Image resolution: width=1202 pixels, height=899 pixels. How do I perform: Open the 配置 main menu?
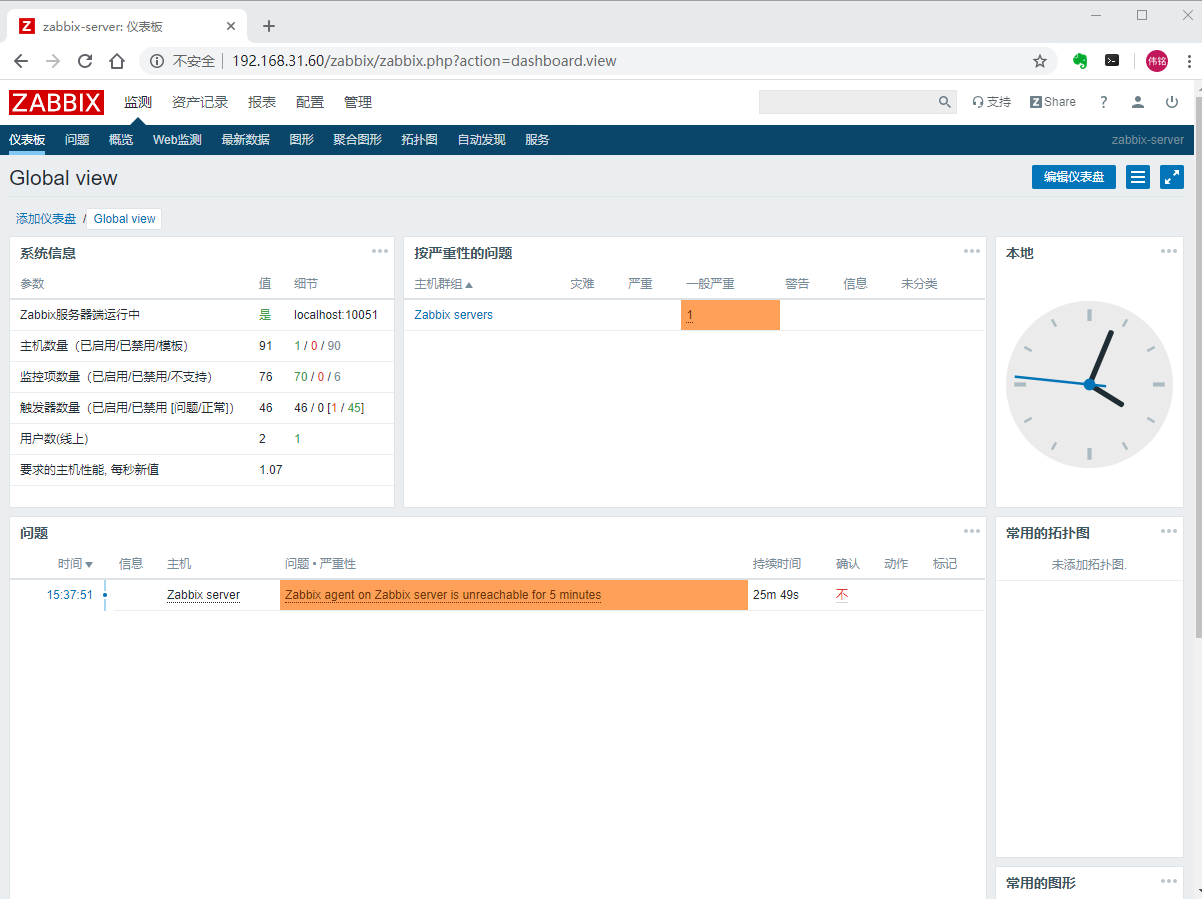310,102
